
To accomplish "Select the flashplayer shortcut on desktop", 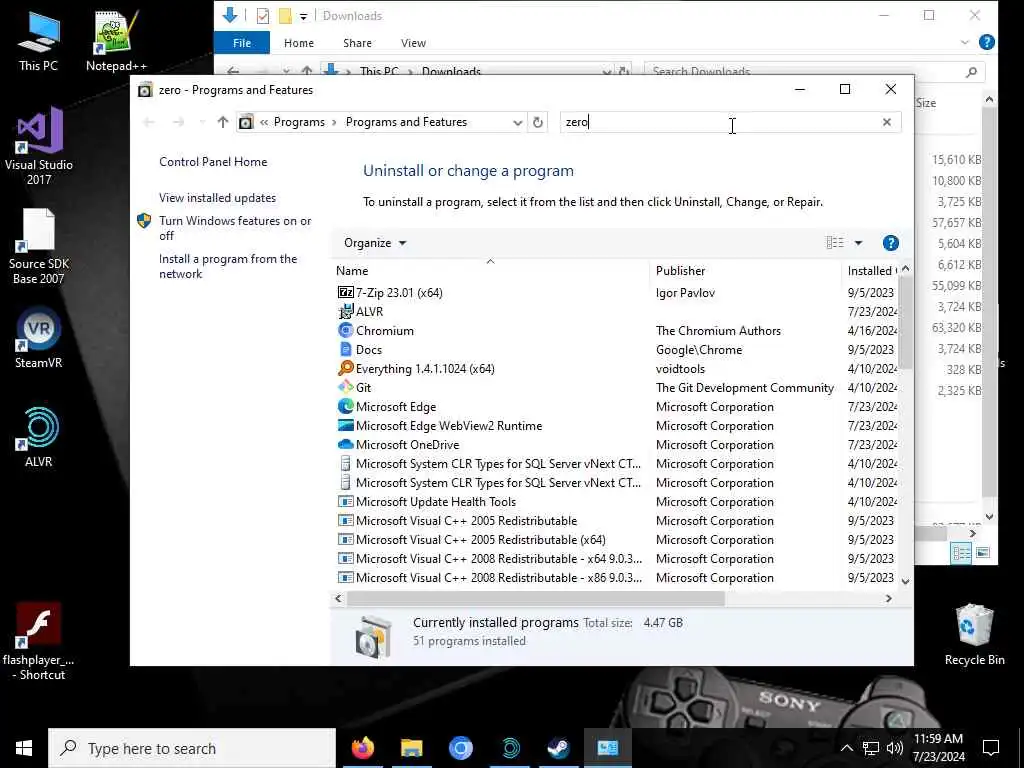I will pyautogui.click(x=39, y=641).
